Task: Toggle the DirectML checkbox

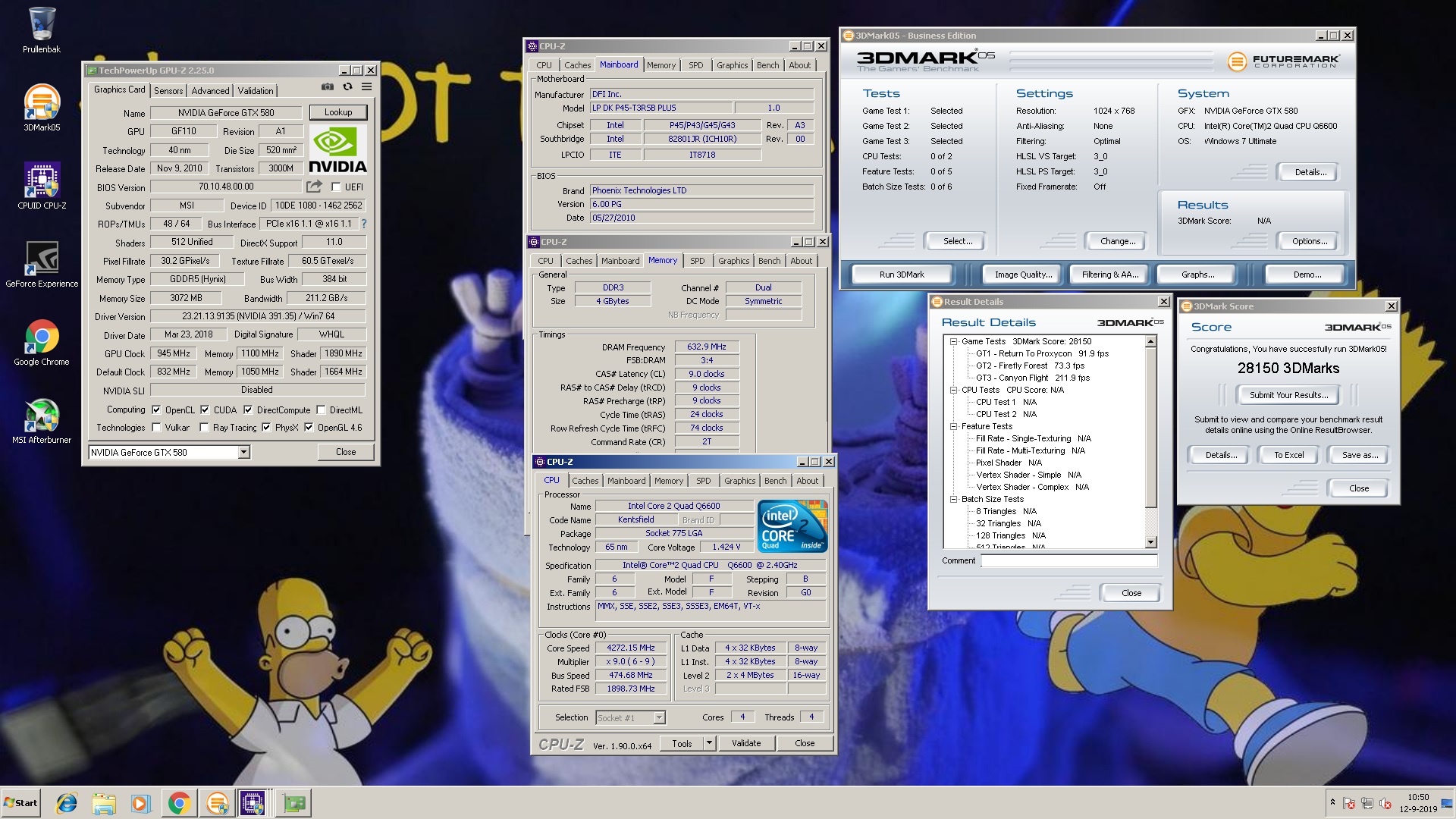Action: point(321,409)
